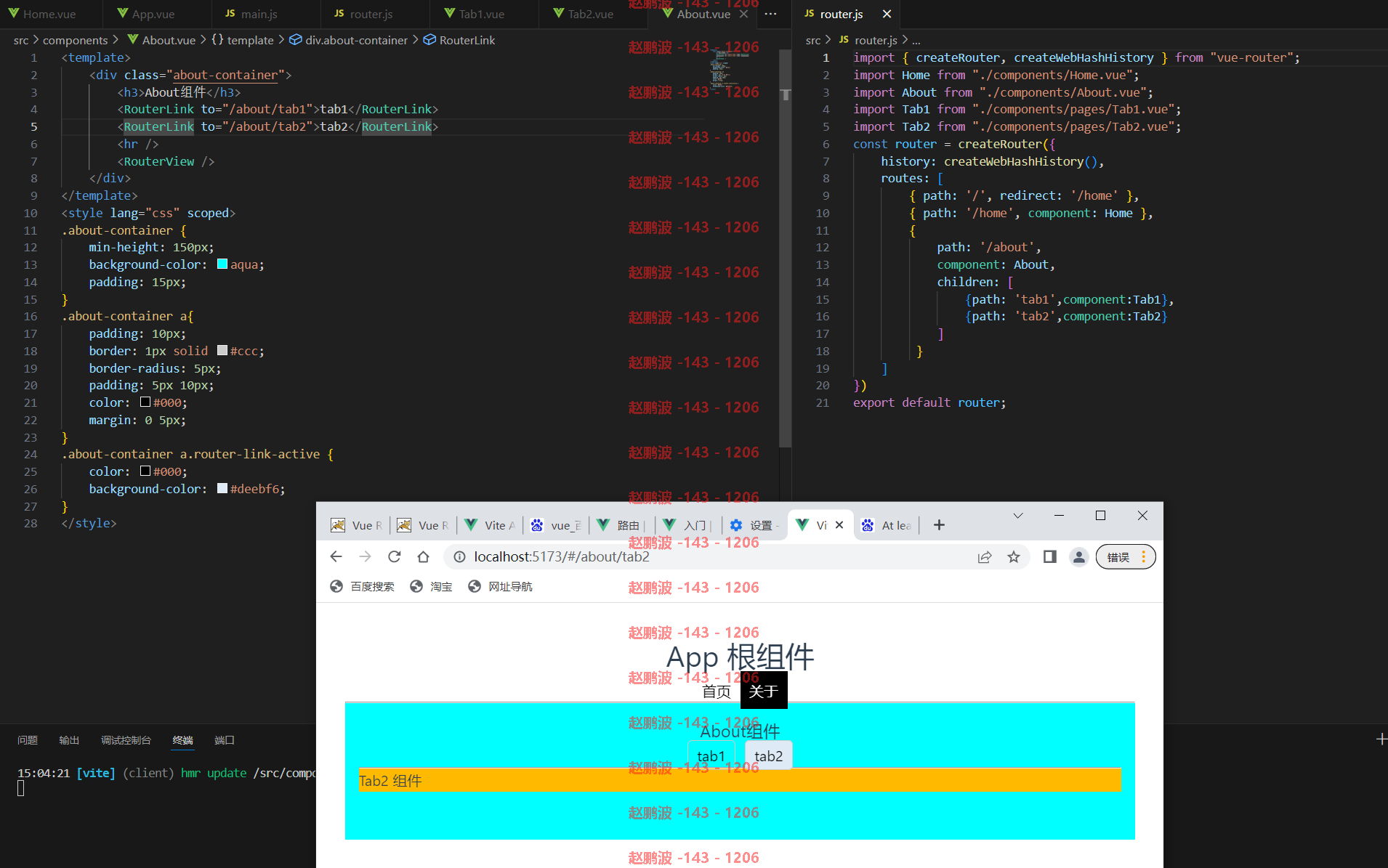Go forward in the browser
This screenshot has width=1388, height=868.
pyautogui.click(x=365, y=556)
